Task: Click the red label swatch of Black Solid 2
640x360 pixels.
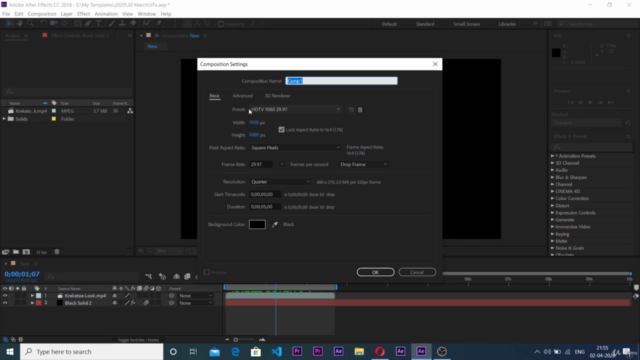Action: click(39, 303)
